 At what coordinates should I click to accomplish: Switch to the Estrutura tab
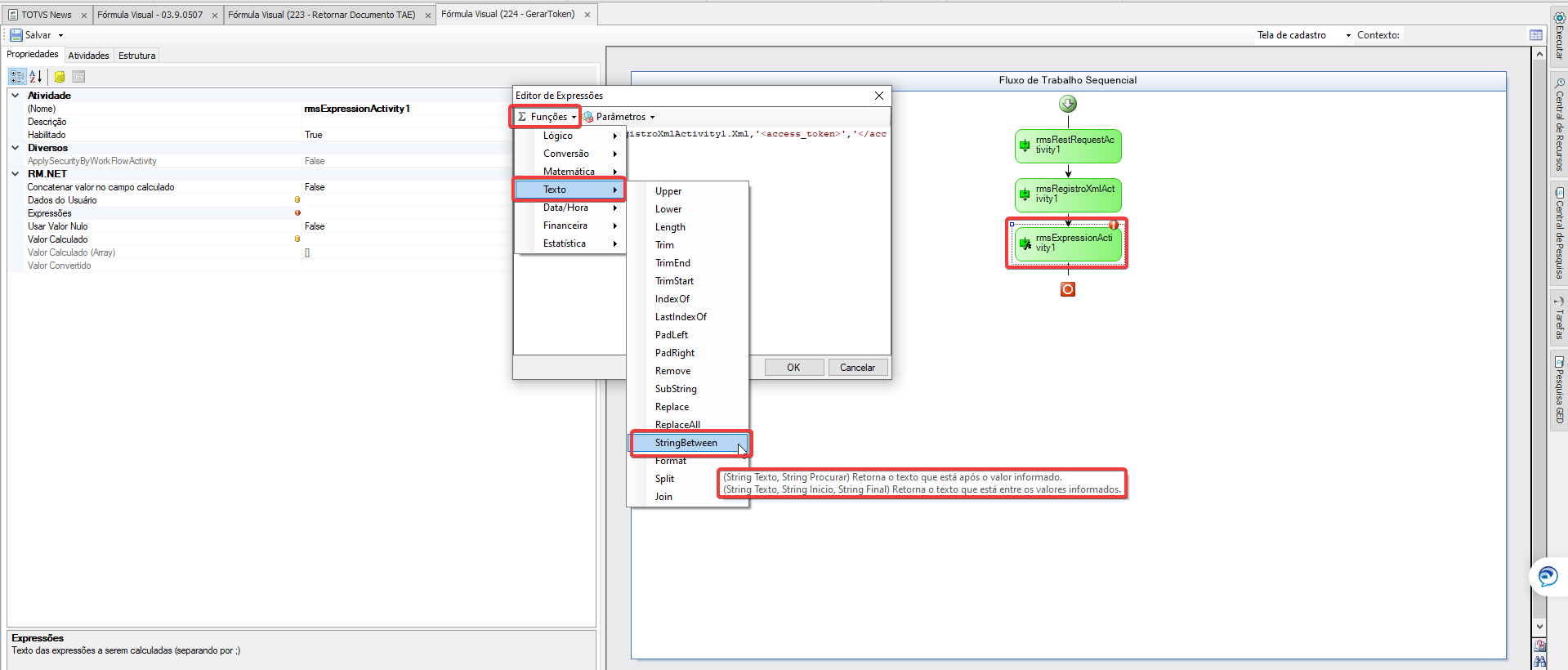(136, 56)
